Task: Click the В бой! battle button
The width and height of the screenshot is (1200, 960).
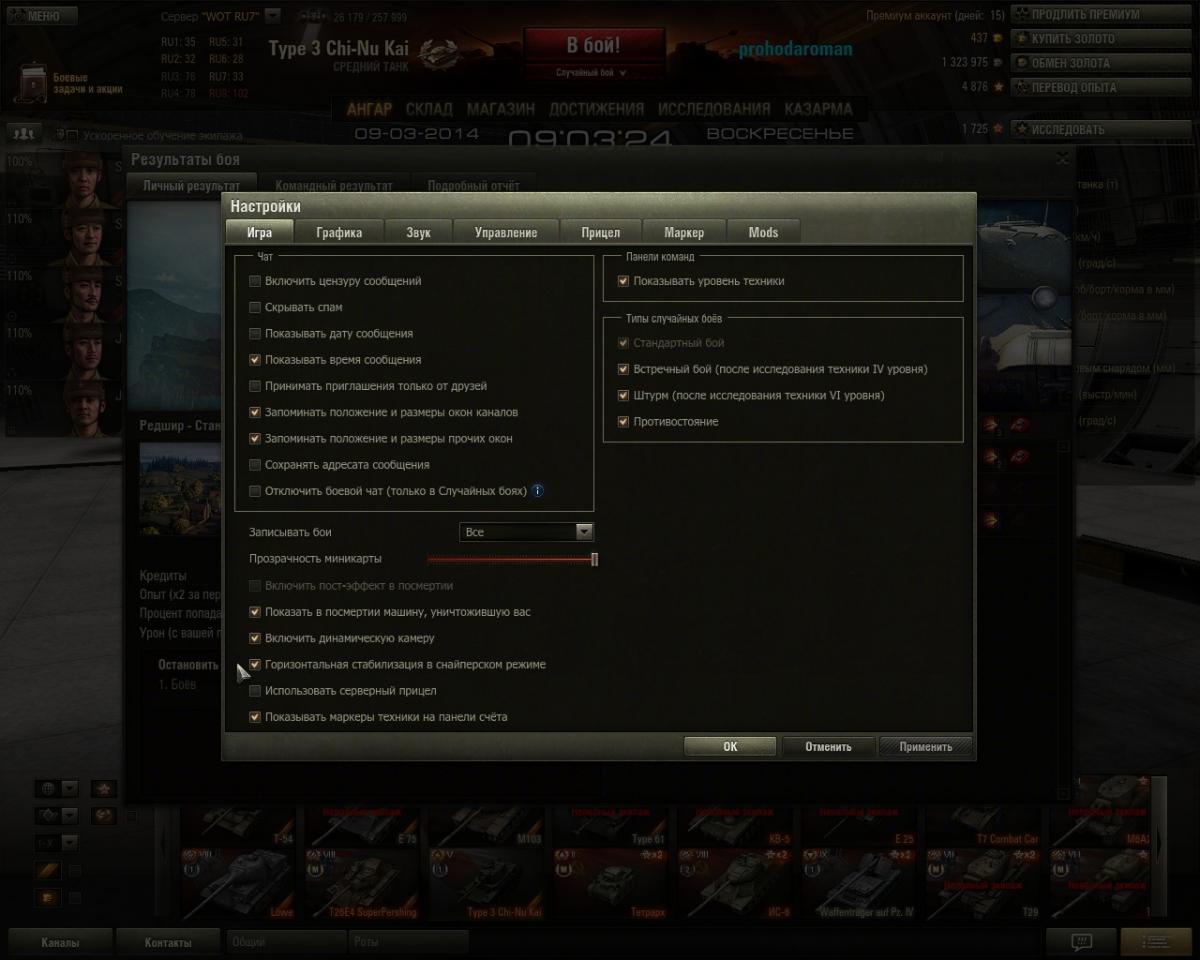Action: click(x=593, y=45)
